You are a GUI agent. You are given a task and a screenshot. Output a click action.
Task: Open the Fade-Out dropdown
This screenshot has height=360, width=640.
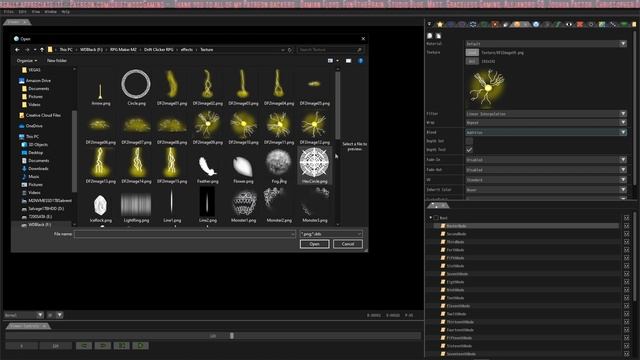(546, 169)
